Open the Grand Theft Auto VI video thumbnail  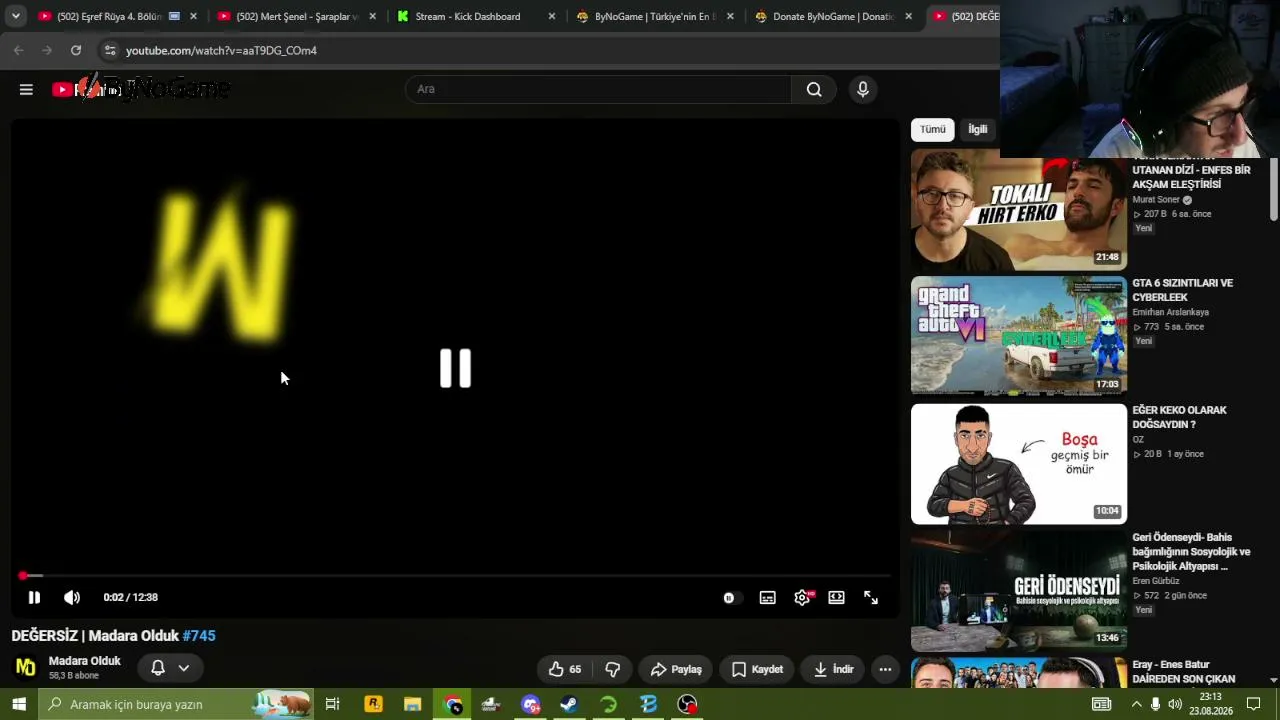click(x=1019, y=336)
